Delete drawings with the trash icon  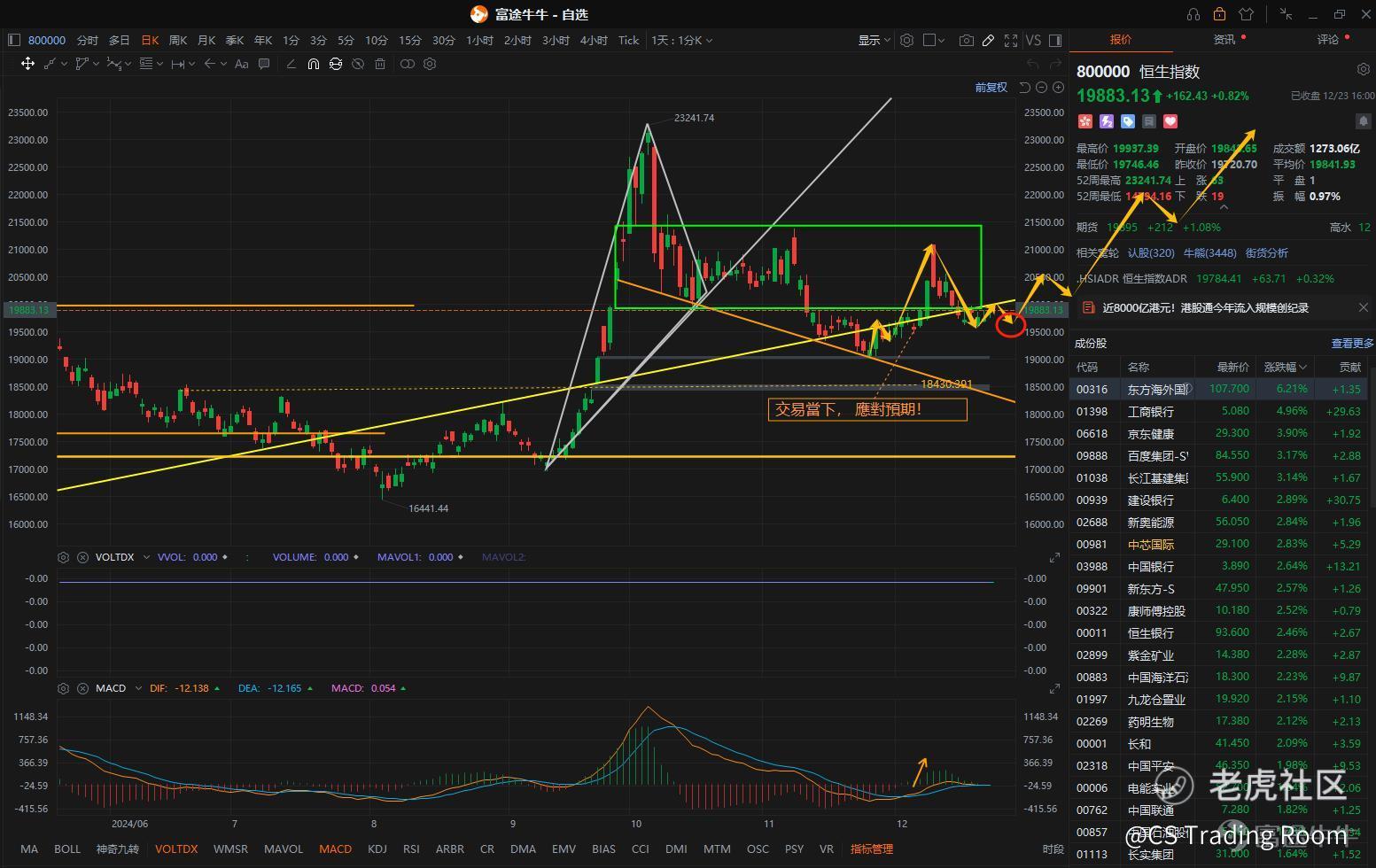pos(380,64)
